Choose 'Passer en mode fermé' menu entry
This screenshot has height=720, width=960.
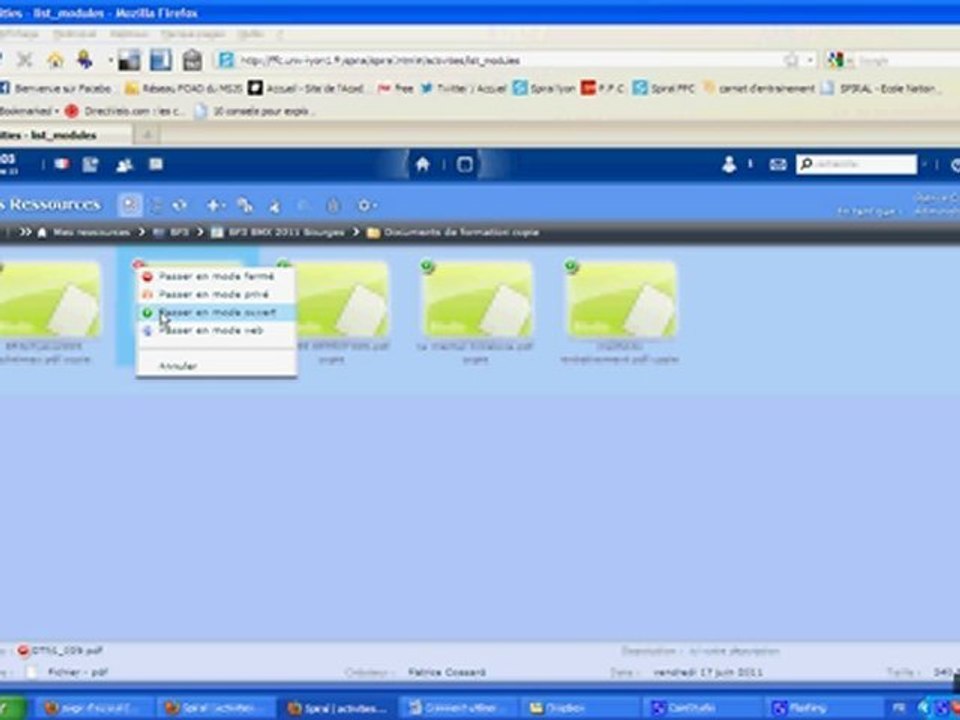tap(216, 277)
